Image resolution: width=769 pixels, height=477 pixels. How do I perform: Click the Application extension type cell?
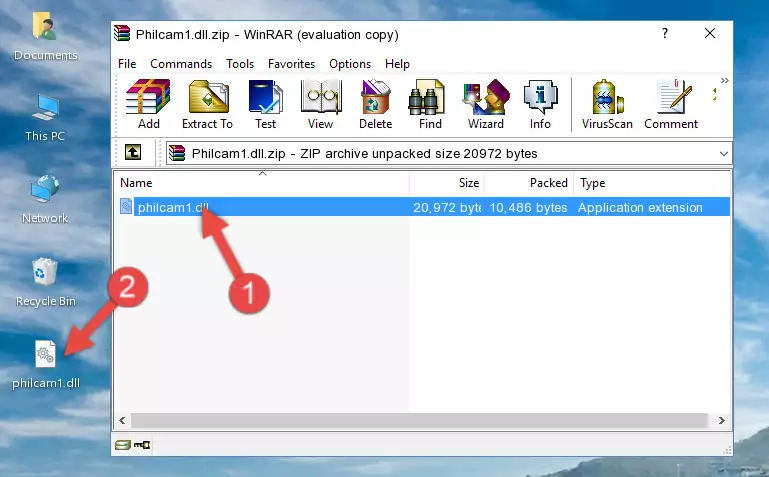pyautogui.click(x=640, y=207)
